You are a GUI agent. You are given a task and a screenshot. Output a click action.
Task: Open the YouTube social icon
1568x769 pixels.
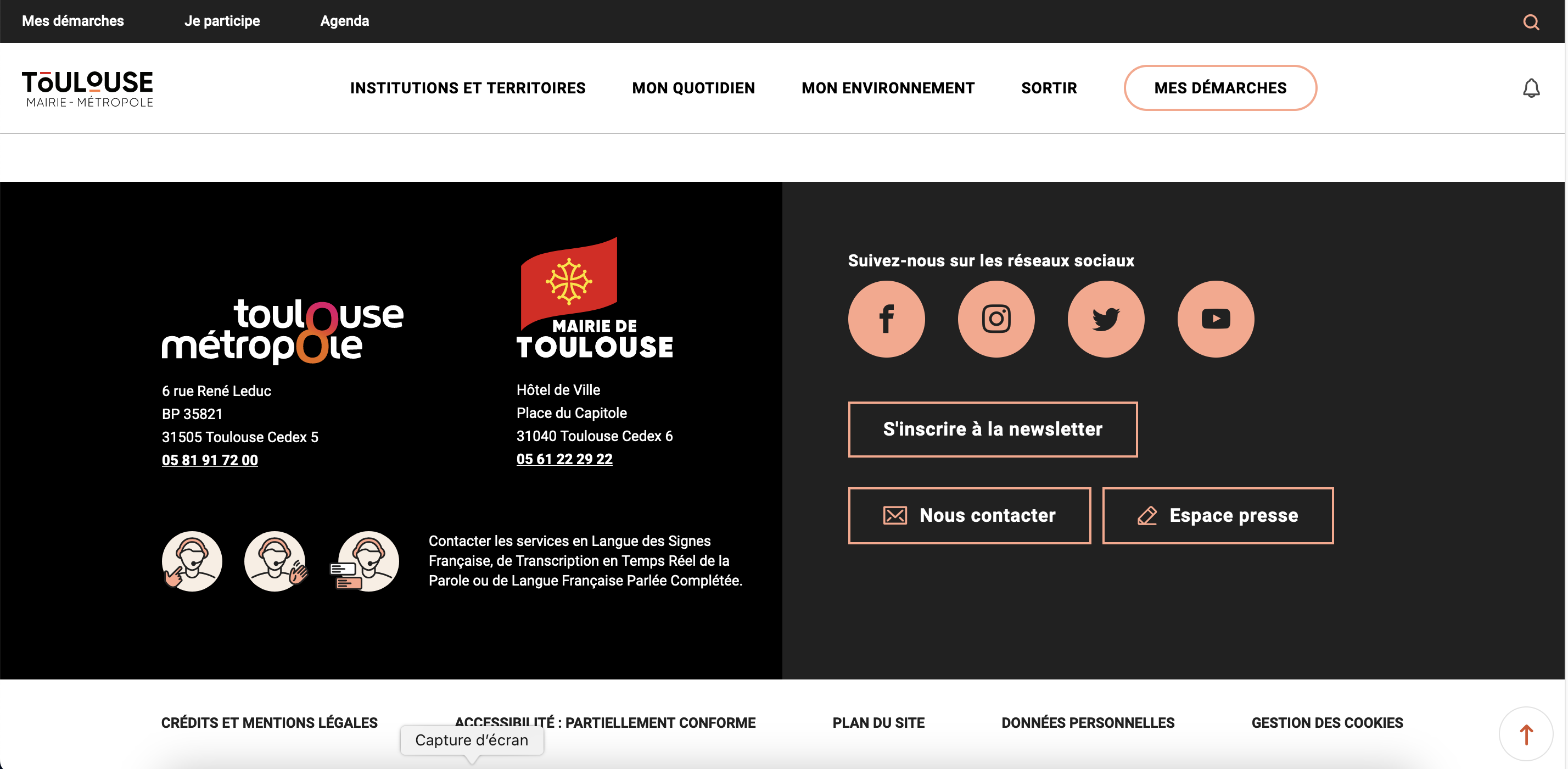[1216, 319]
